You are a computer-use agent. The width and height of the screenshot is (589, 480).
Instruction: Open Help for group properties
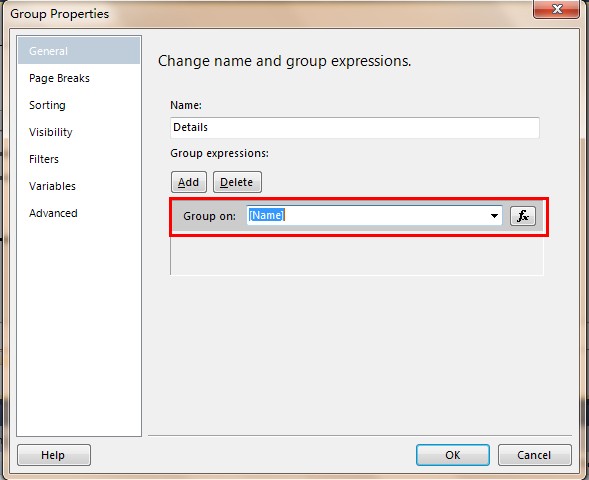pos(54,455)
